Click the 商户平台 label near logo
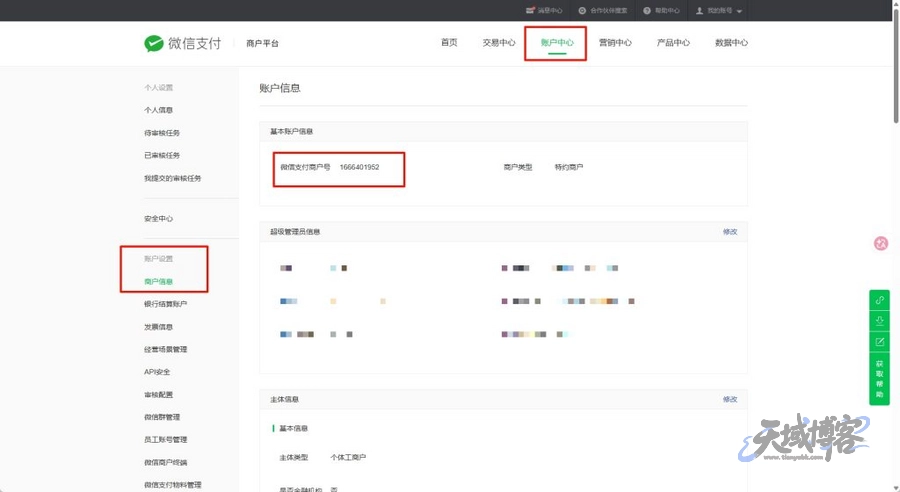 (262, 43)
